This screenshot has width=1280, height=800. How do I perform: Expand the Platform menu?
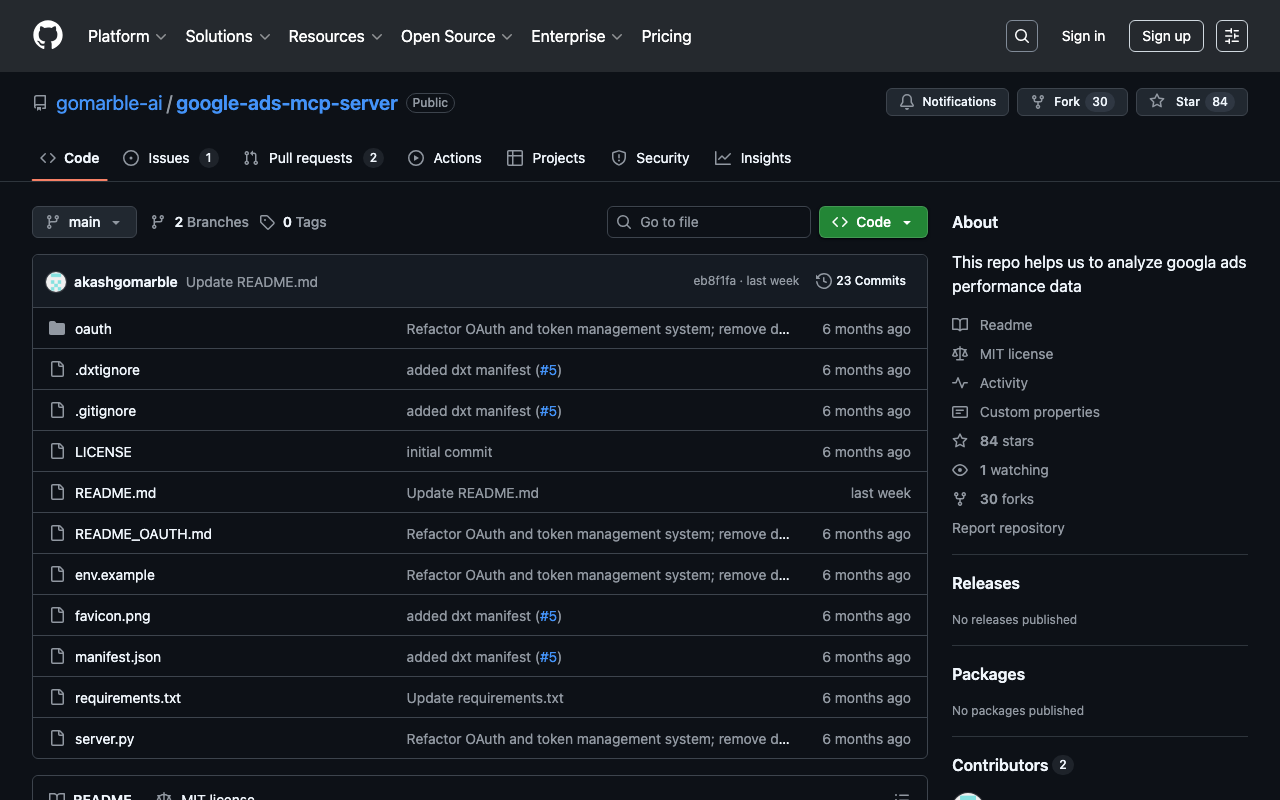tap(127, 36)
